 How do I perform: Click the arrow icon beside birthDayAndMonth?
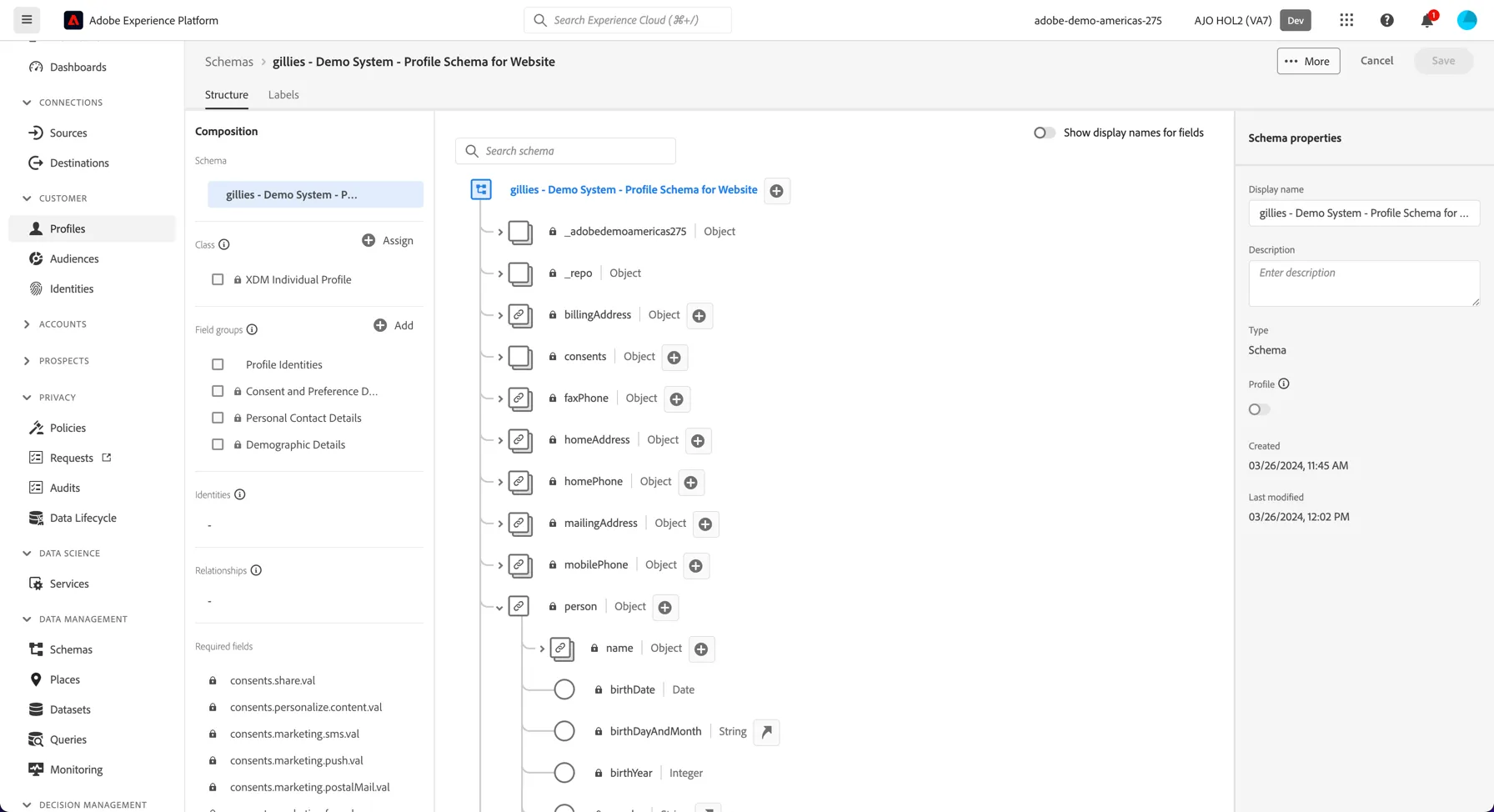(x=766, y=732)
